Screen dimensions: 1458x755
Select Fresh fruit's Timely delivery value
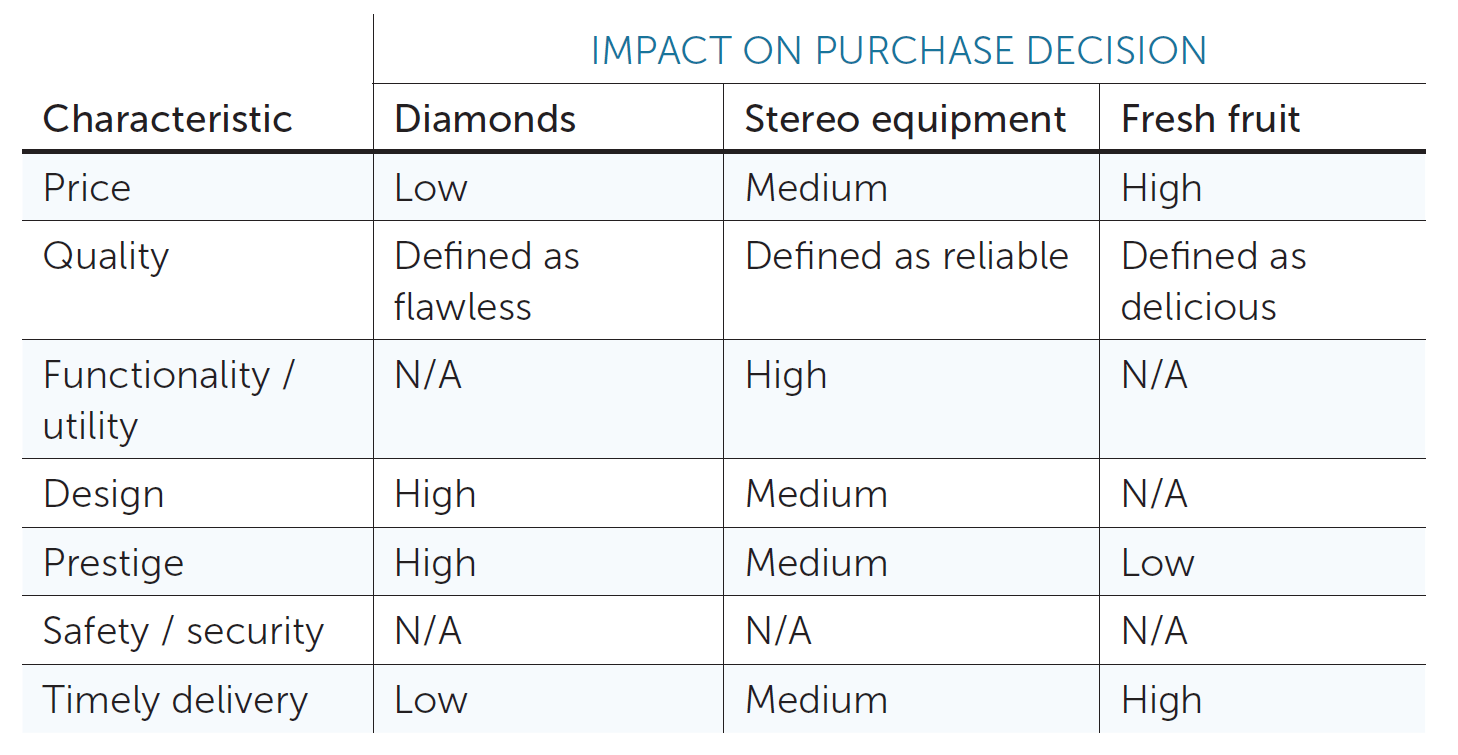(1161, 700)
